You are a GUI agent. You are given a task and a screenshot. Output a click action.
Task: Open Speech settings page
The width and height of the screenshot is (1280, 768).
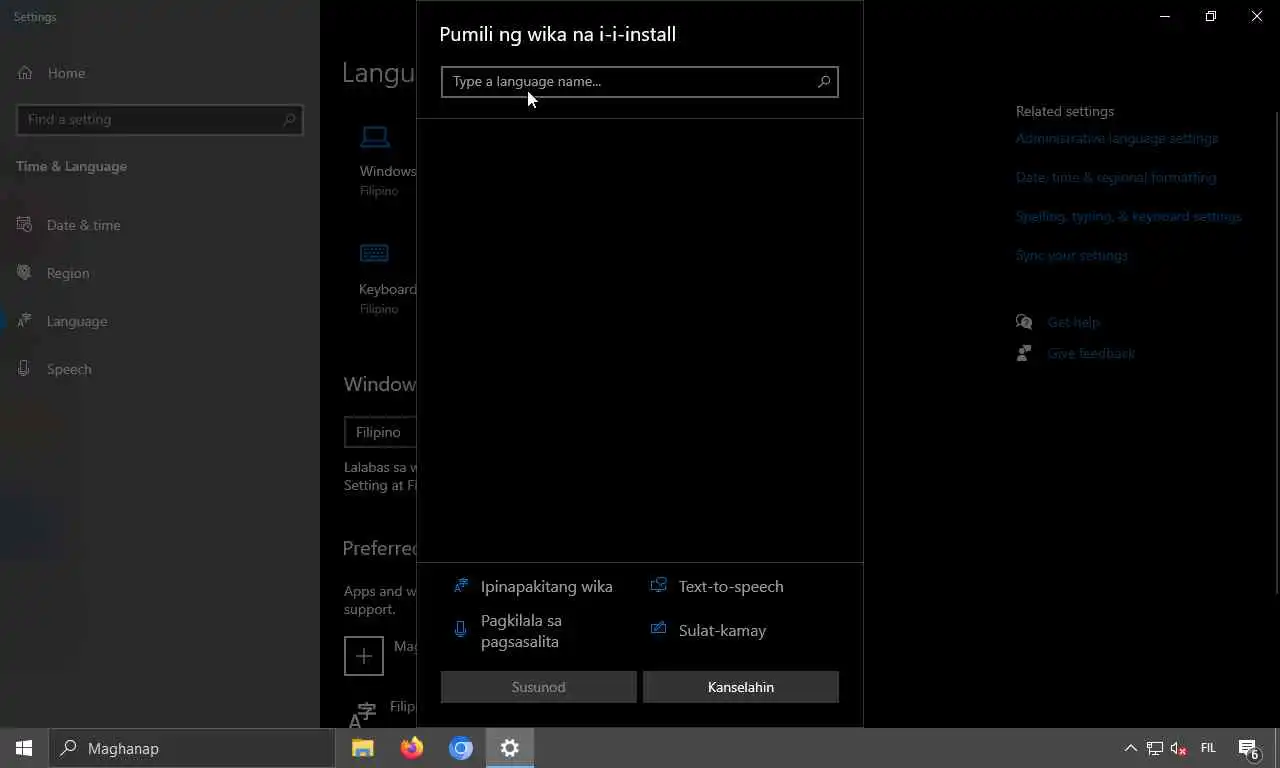pyautogui.click(x=160, y=369)
